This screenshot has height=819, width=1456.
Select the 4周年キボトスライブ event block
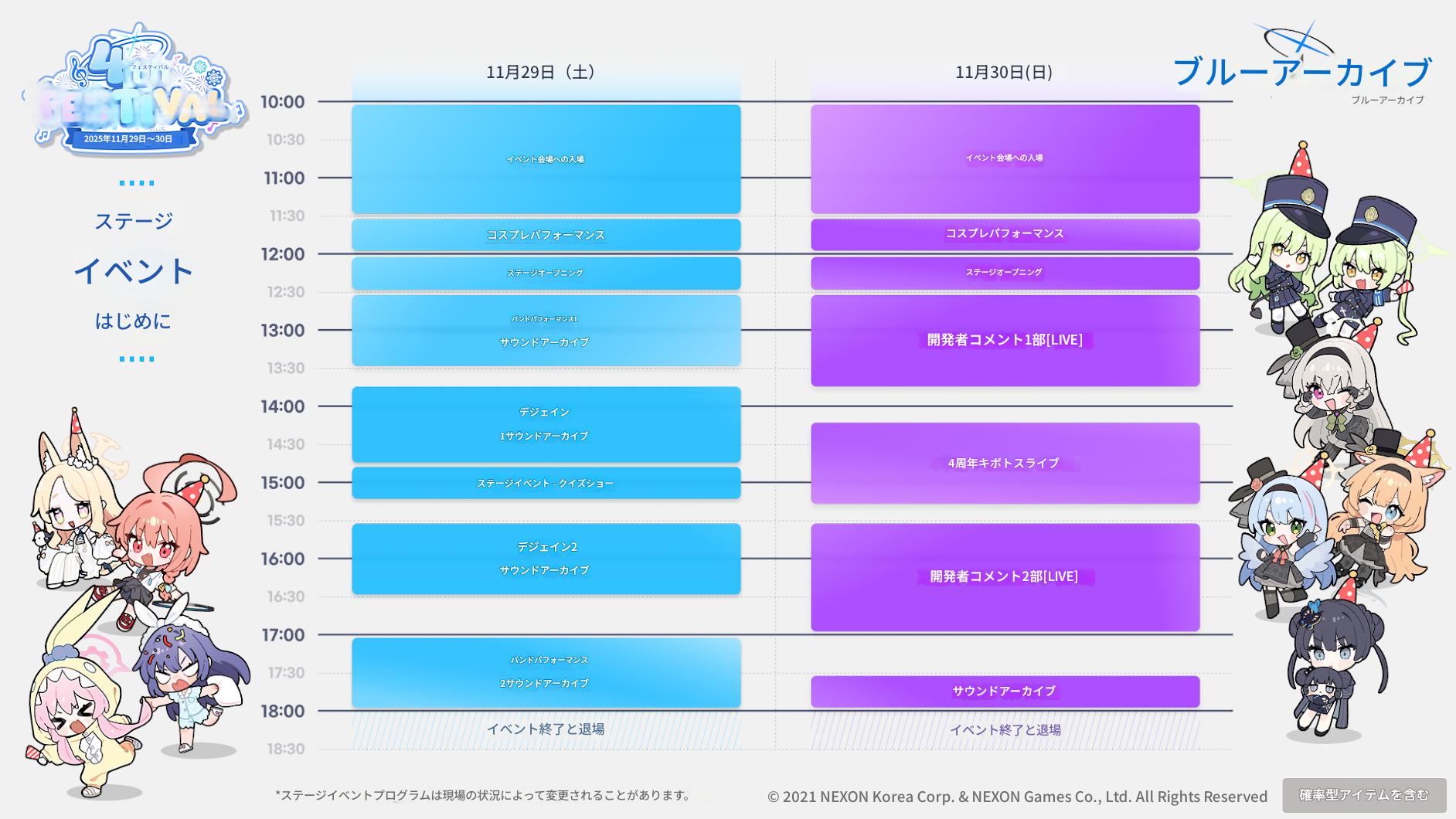[1005, 464]
